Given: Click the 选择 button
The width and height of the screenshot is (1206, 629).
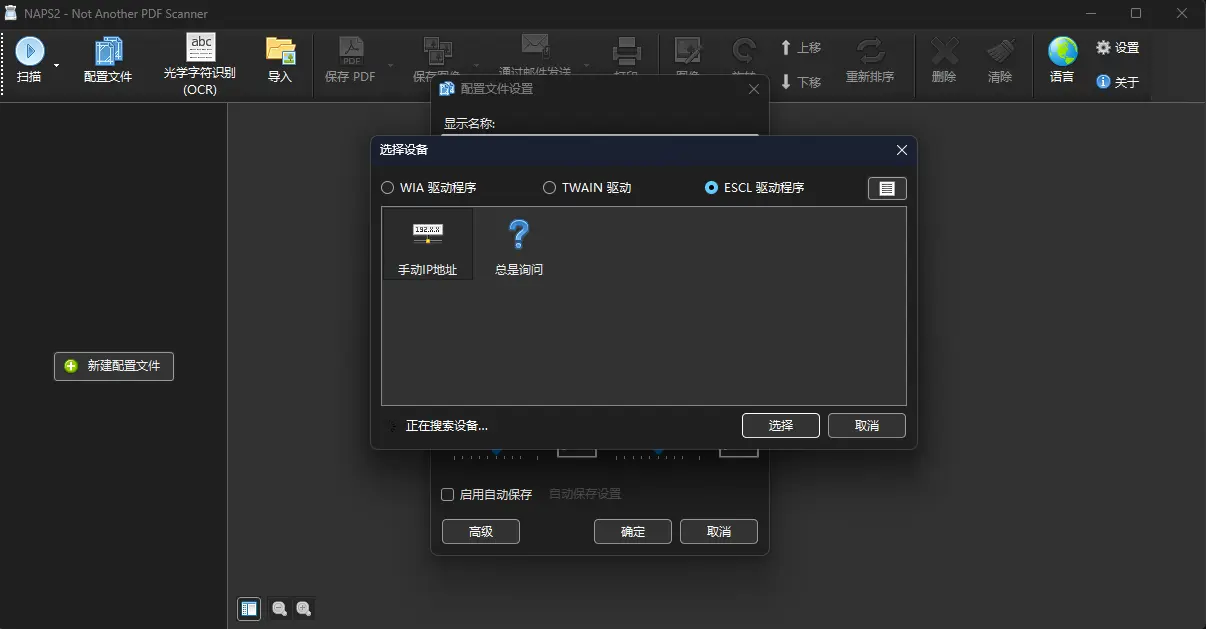Looking at the screenshot, I should coord(781,425).
